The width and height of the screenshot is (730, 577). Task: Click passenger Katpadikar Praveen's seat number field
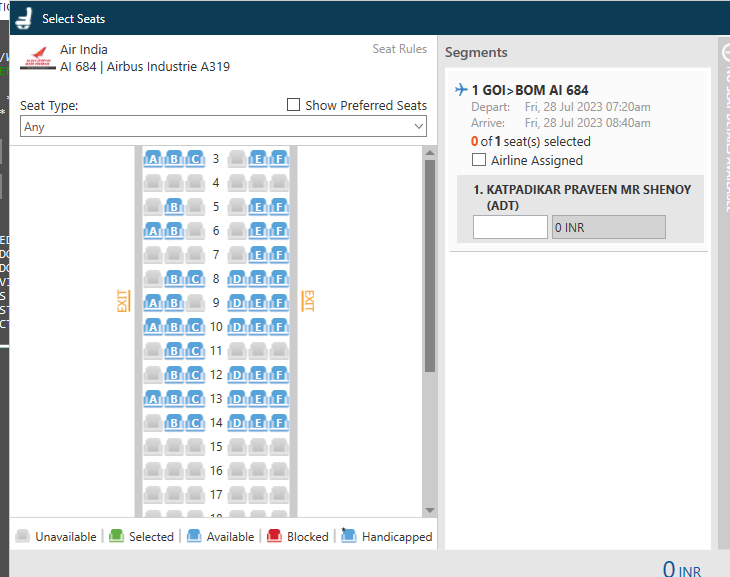pos(510,228)
